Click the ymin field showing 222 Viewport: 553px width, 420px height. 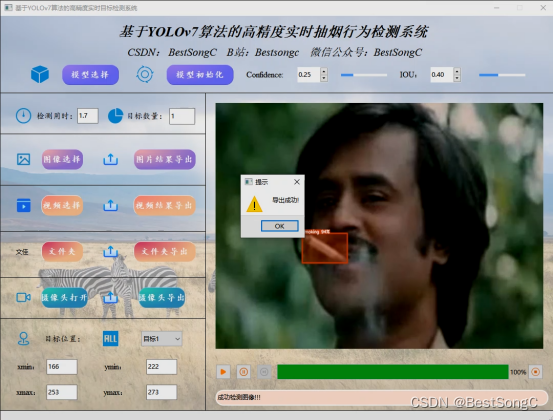click(x=162, y=367)
